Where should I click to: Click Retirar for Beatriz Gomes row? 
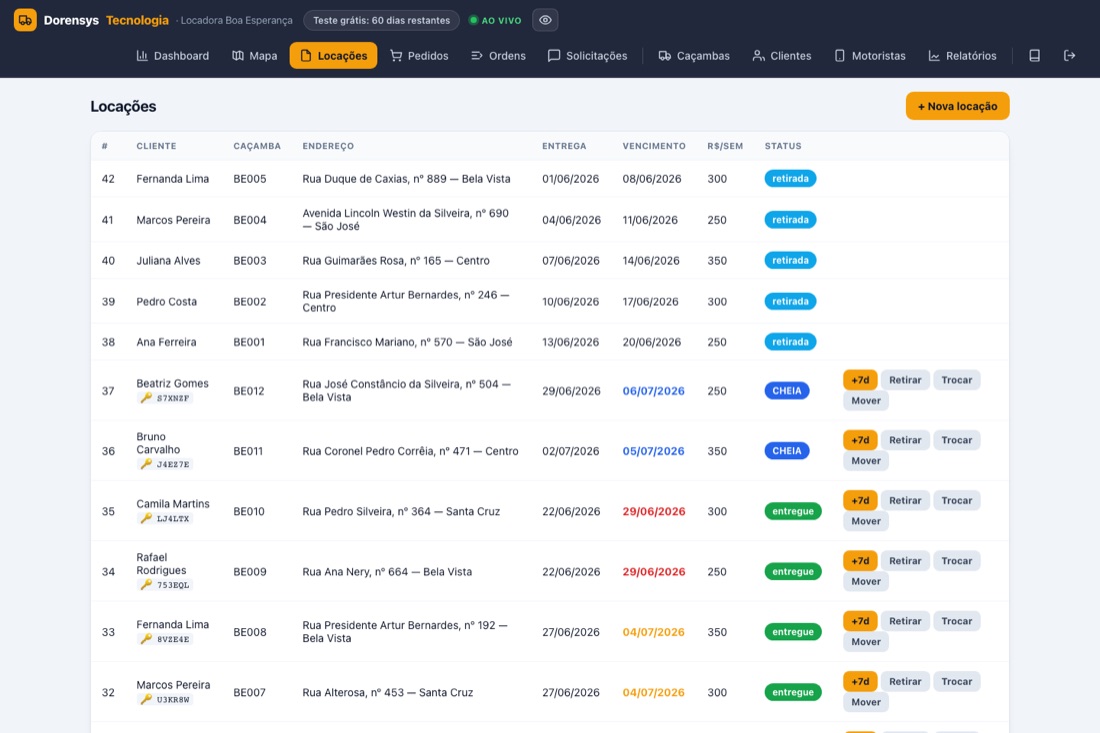coord(905,379)
